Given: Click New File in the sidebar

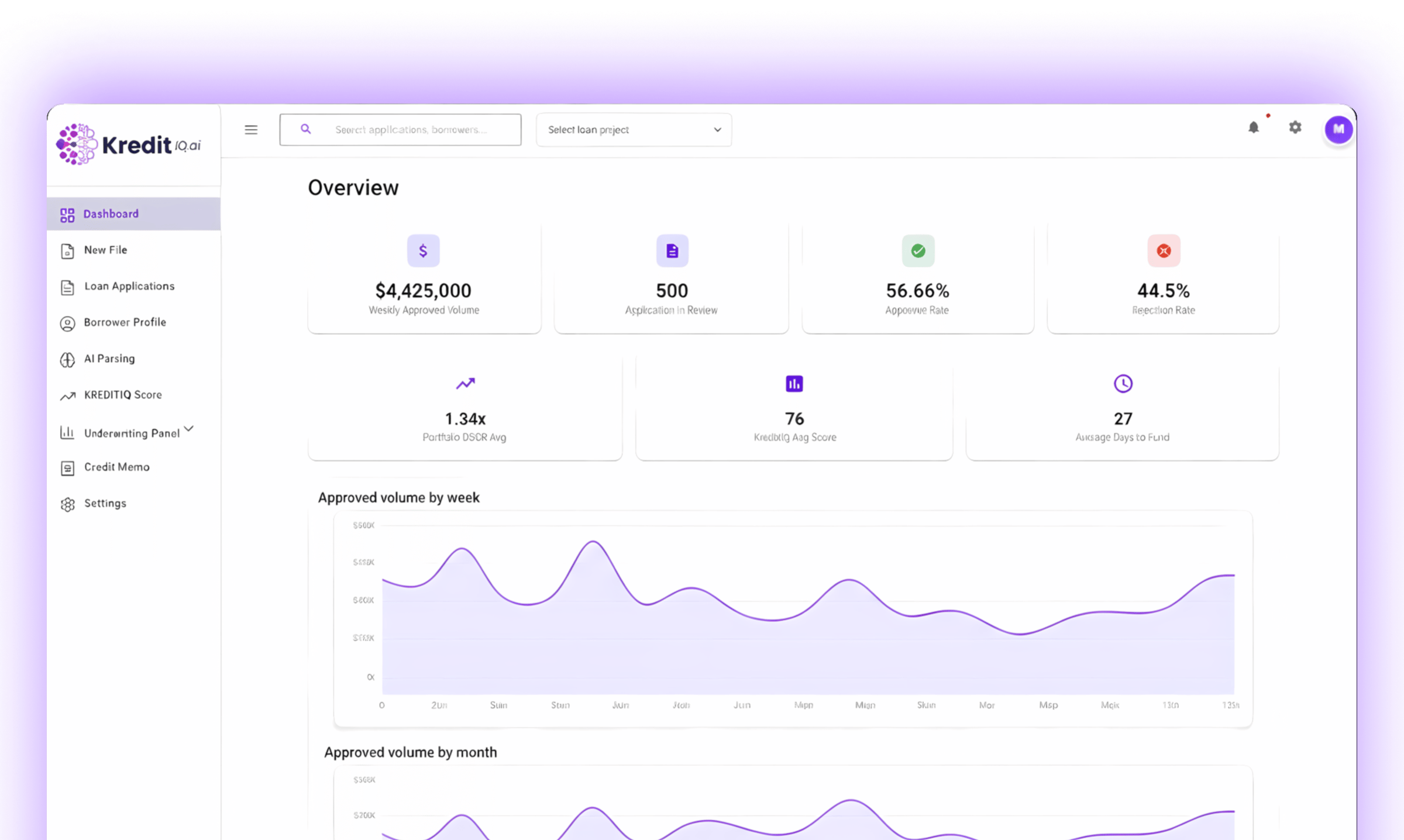Looking at the screenshot, I should tap(105, 250).
